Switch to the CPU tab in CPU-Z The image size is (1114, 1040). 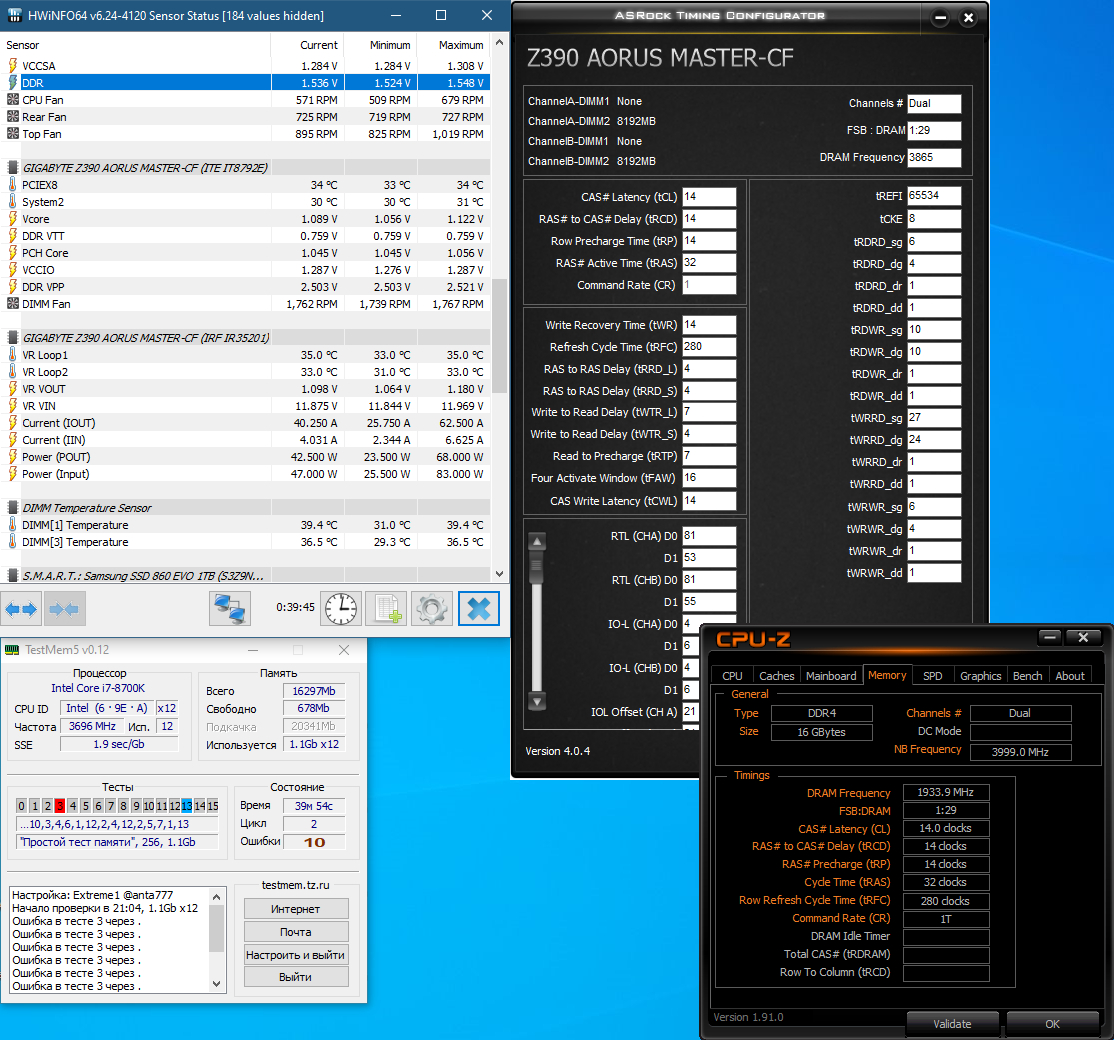tap(732, 676)
